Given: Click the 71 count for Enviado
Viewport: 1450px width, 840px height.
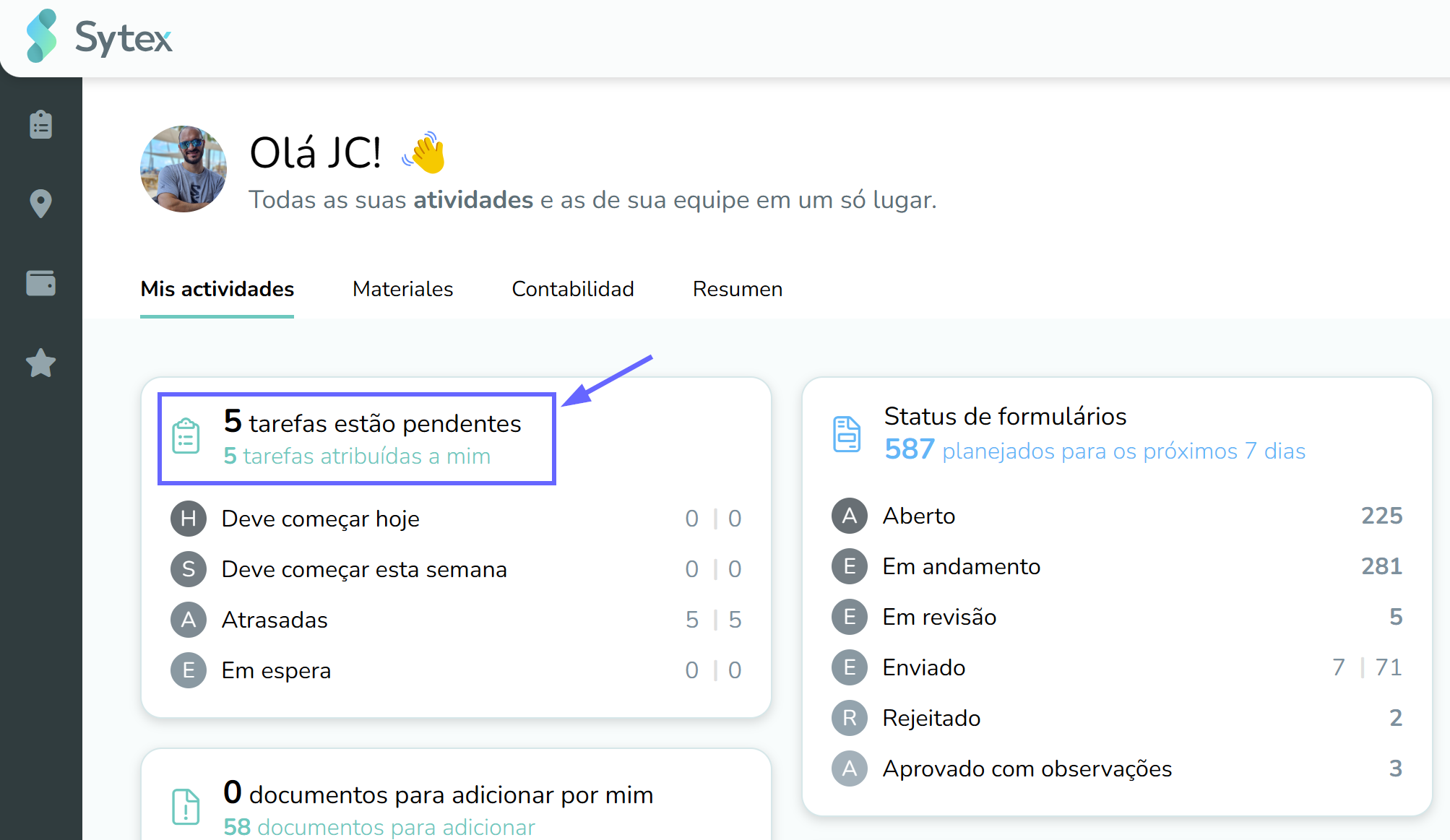Looking at the screenshot, I should coord(1389,667).
